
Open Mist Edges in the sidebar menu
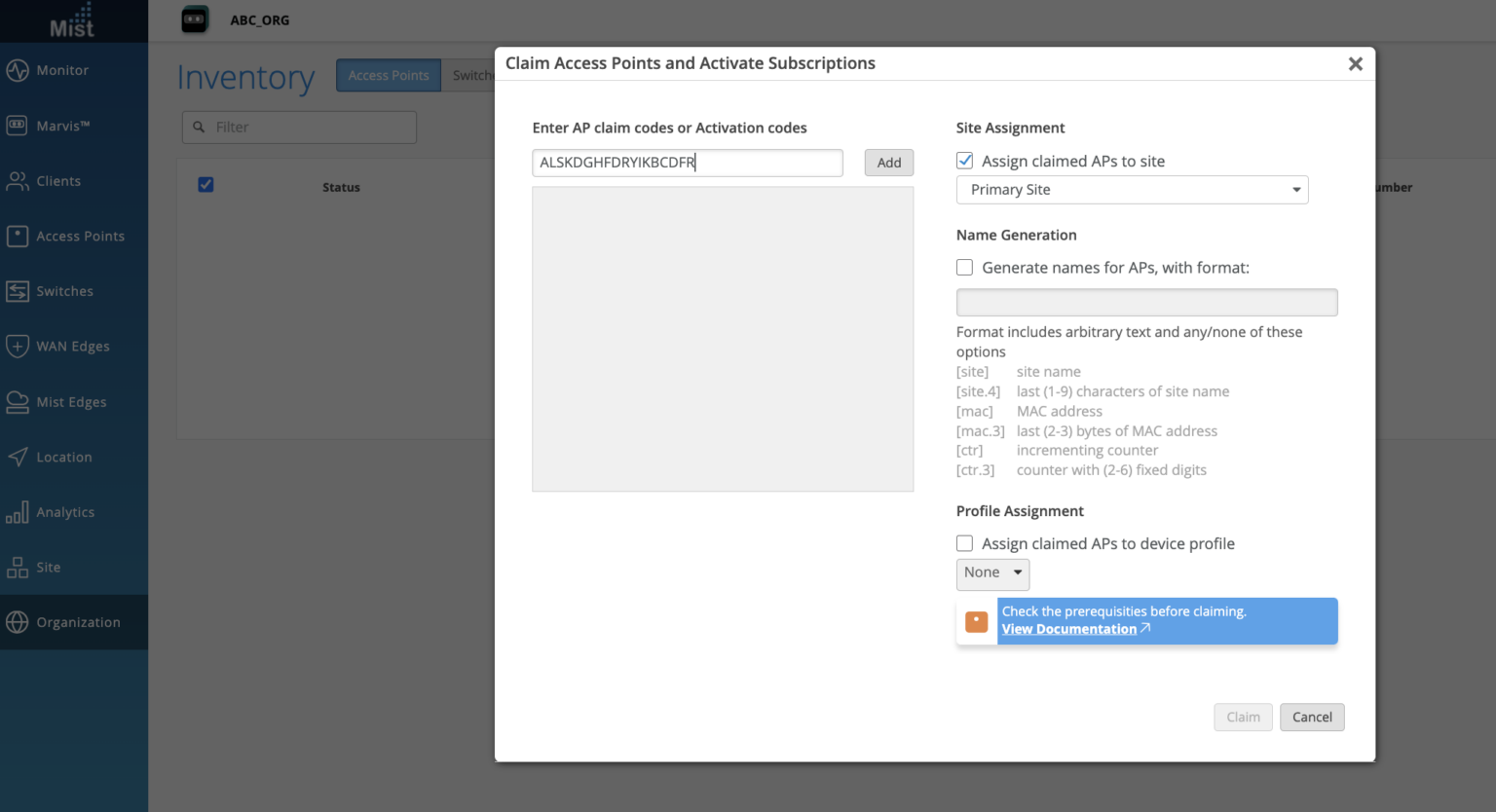pos(71,402)
